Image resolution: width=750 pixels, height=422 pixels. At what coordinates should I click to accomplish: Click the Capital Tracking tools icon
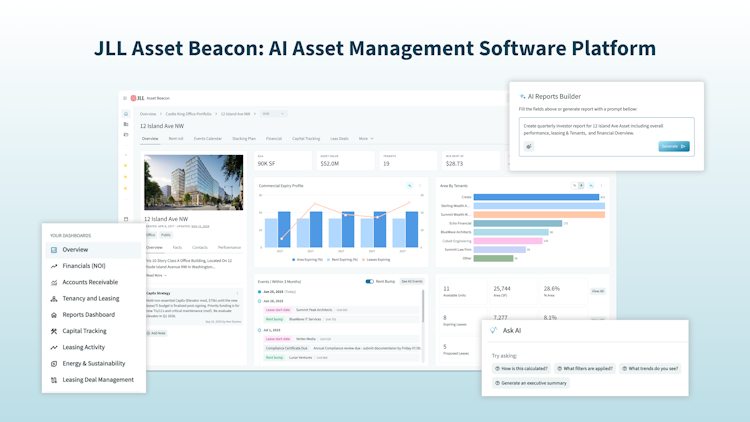[x=54, y=331]
